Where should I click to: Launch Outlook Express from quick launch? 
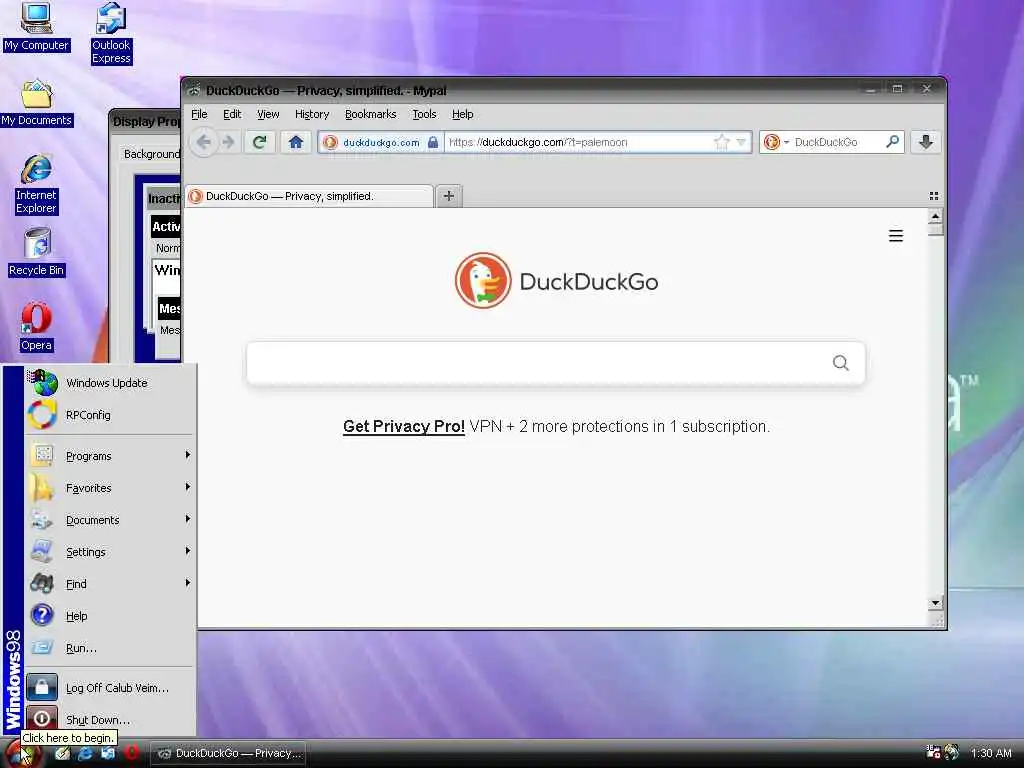[108, 753]
